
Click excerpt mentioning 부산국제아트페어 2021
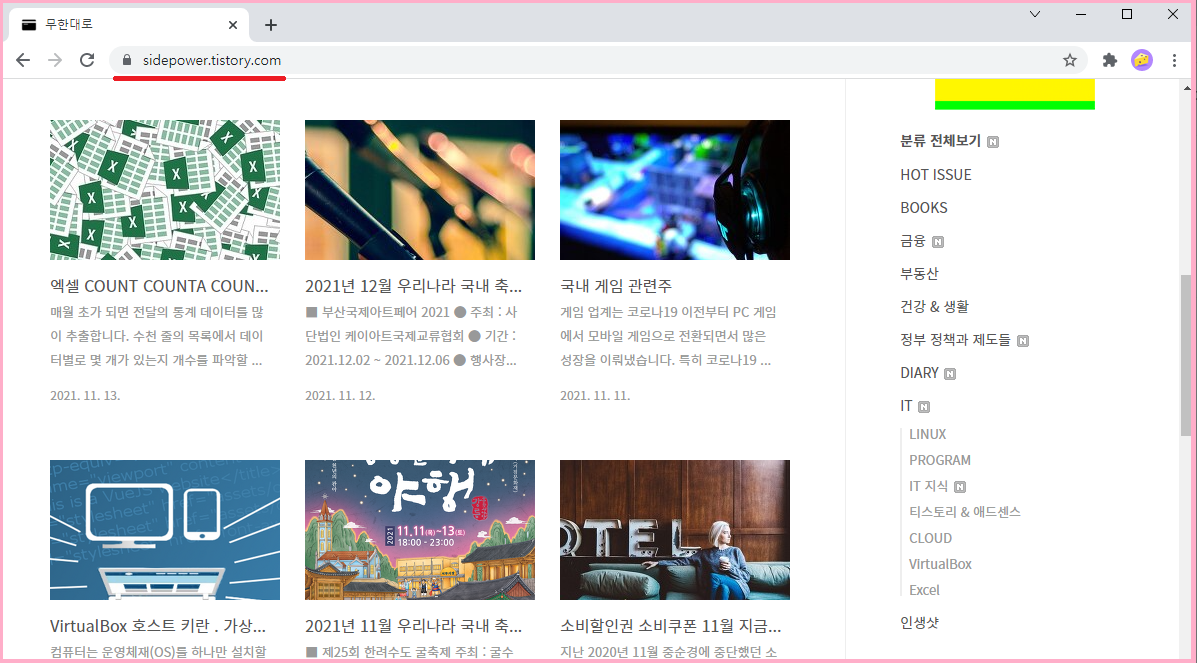pos(411,336)
